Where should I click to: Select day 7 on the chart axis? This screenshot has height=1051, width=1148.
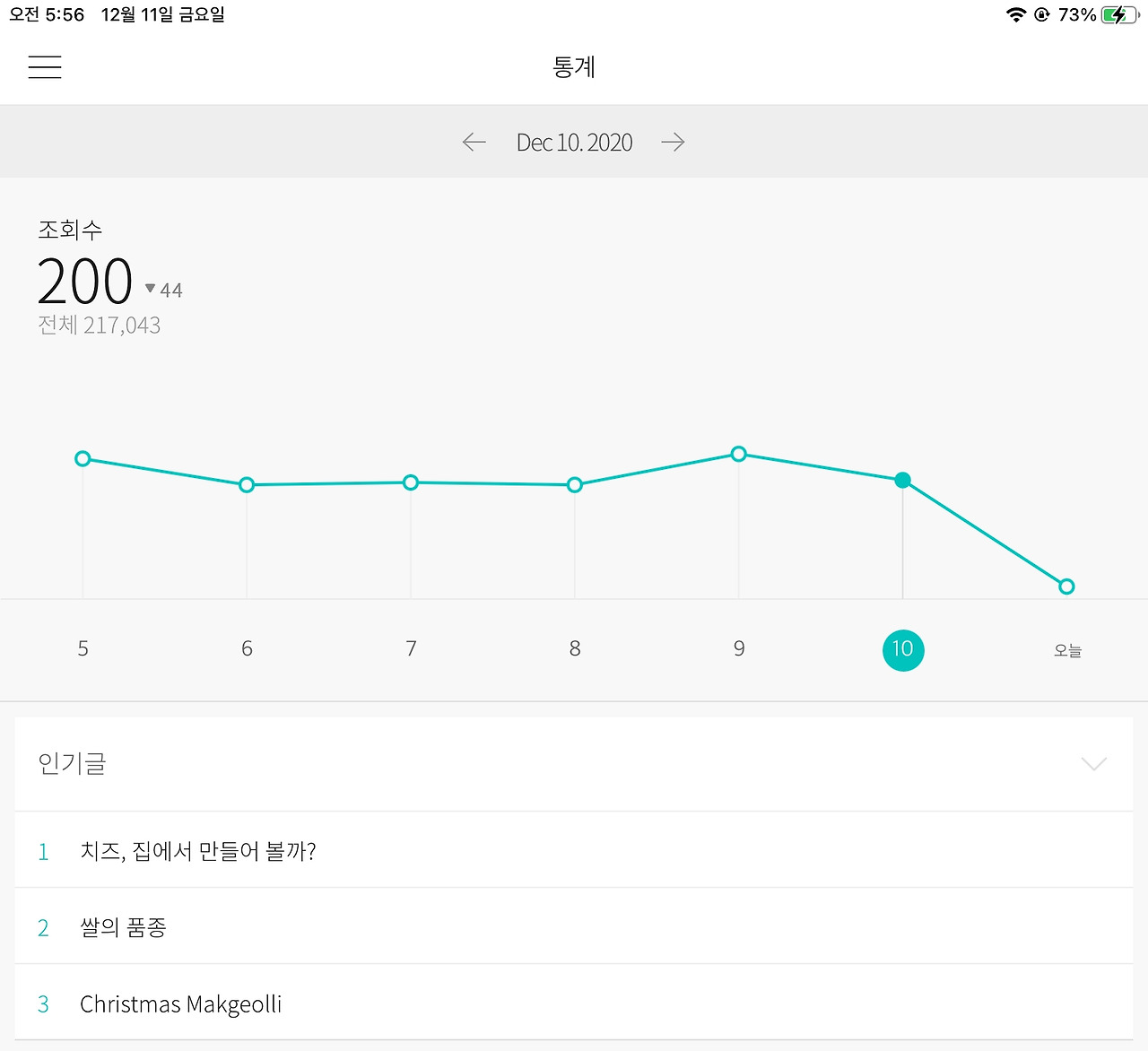tap(411, 648)
